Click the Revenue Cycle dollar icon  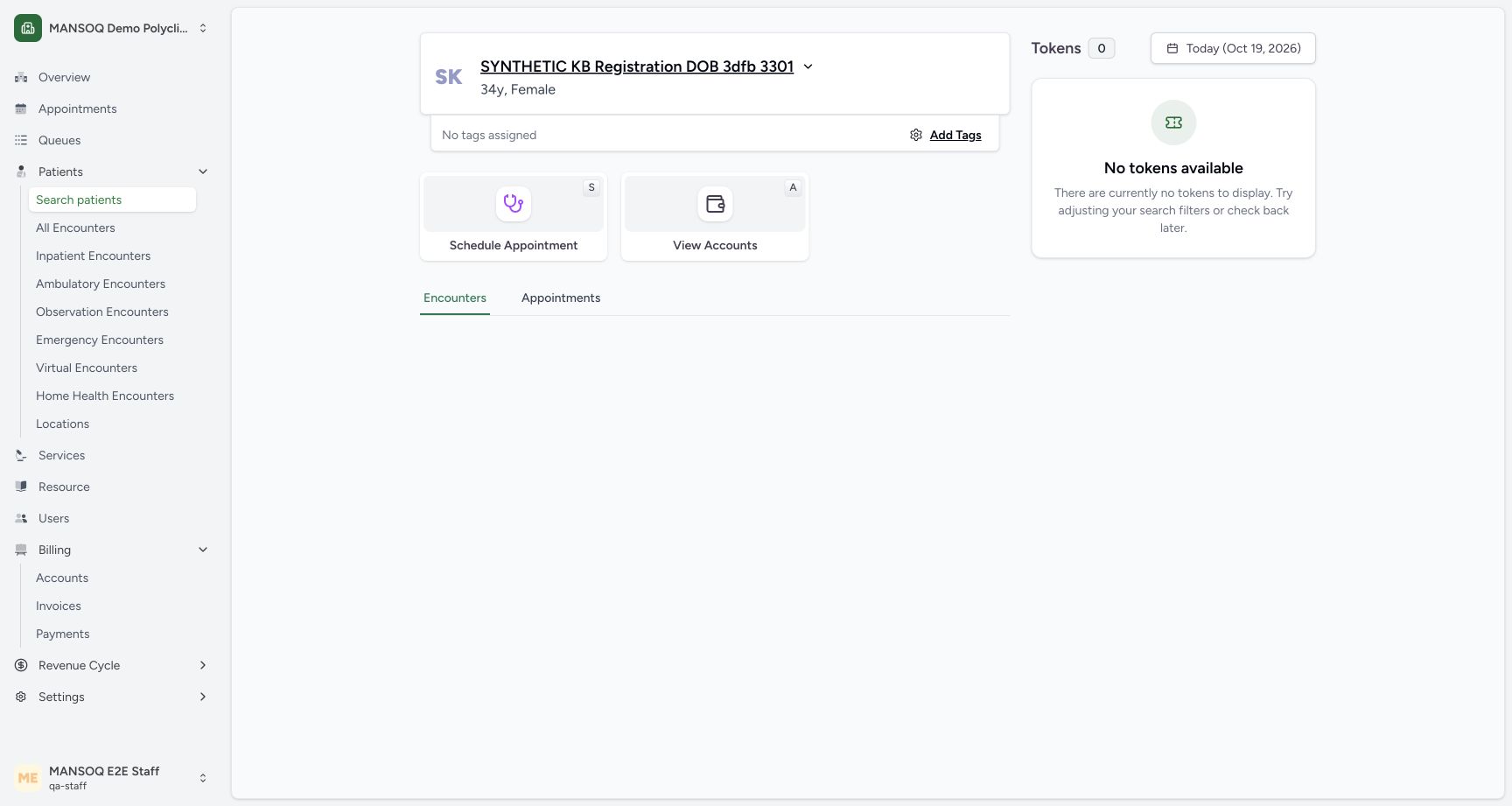(x=21, y=665)
